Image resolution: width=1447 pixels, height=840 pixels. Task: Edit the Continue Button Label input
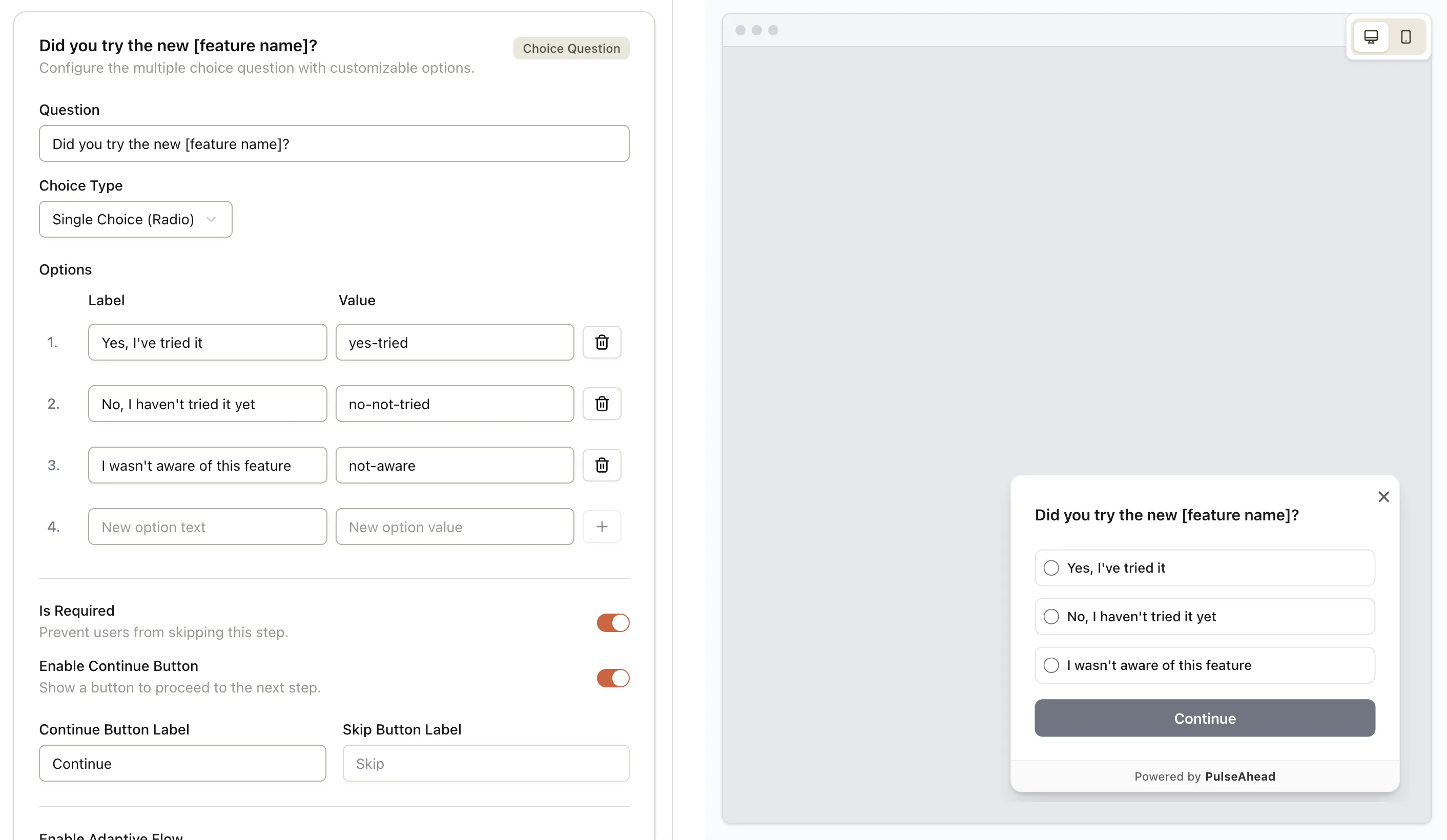point(182,763)
